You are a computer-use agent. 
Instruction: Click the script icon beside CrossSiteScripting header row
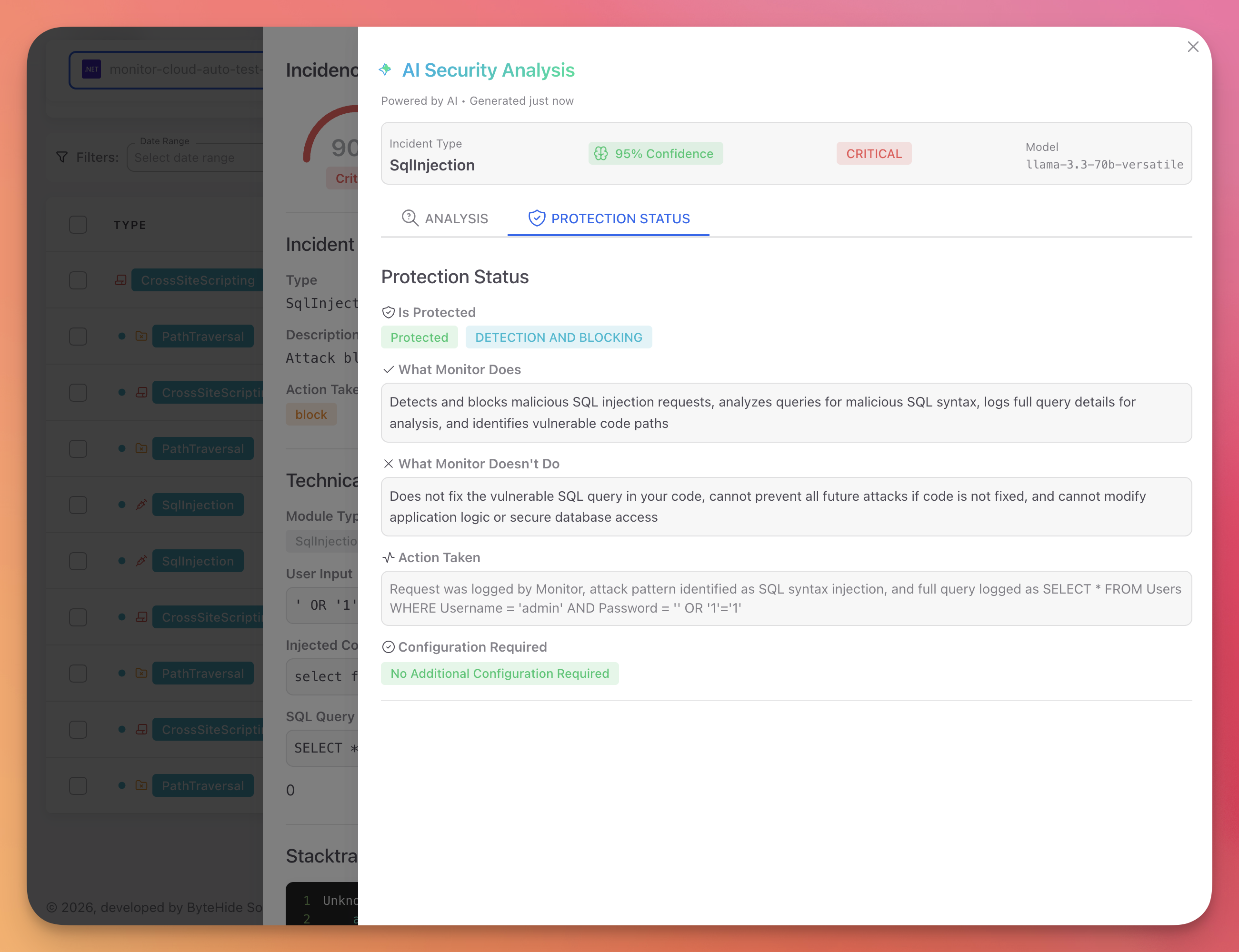[121, 279]
